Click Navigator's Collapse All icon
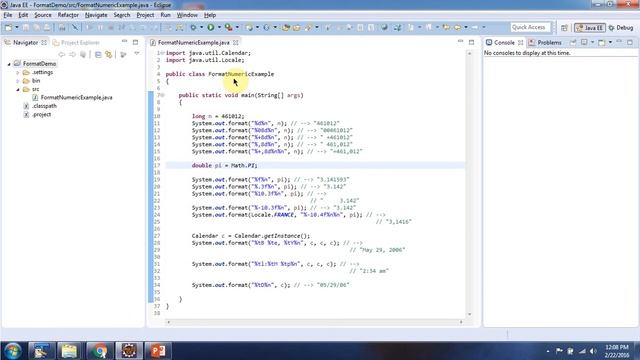The image size is (640, 360). coord(98,54)
